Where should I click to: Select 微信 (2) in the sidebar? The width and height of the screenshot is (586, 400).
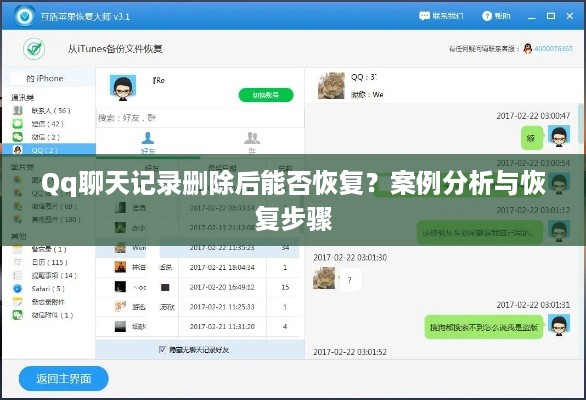pos(49,137)
